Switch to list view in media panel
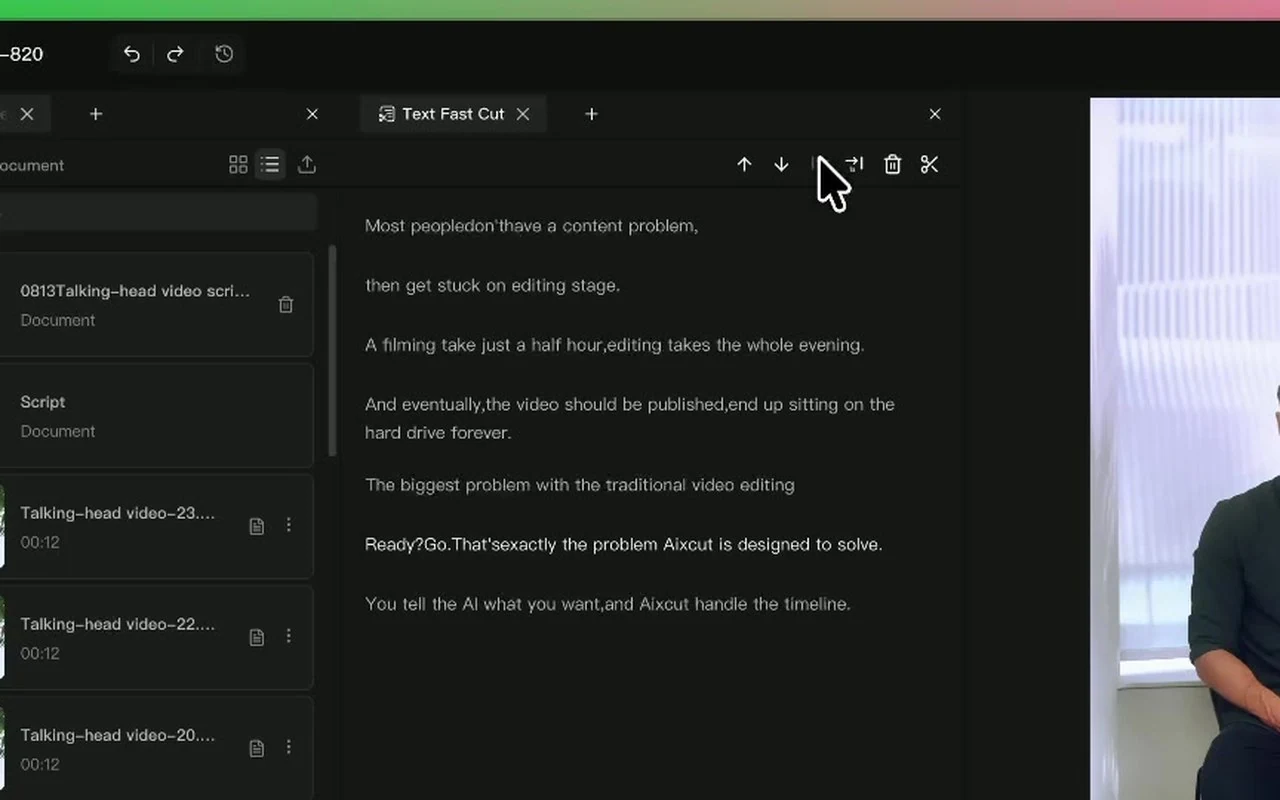 pos(270,165)
